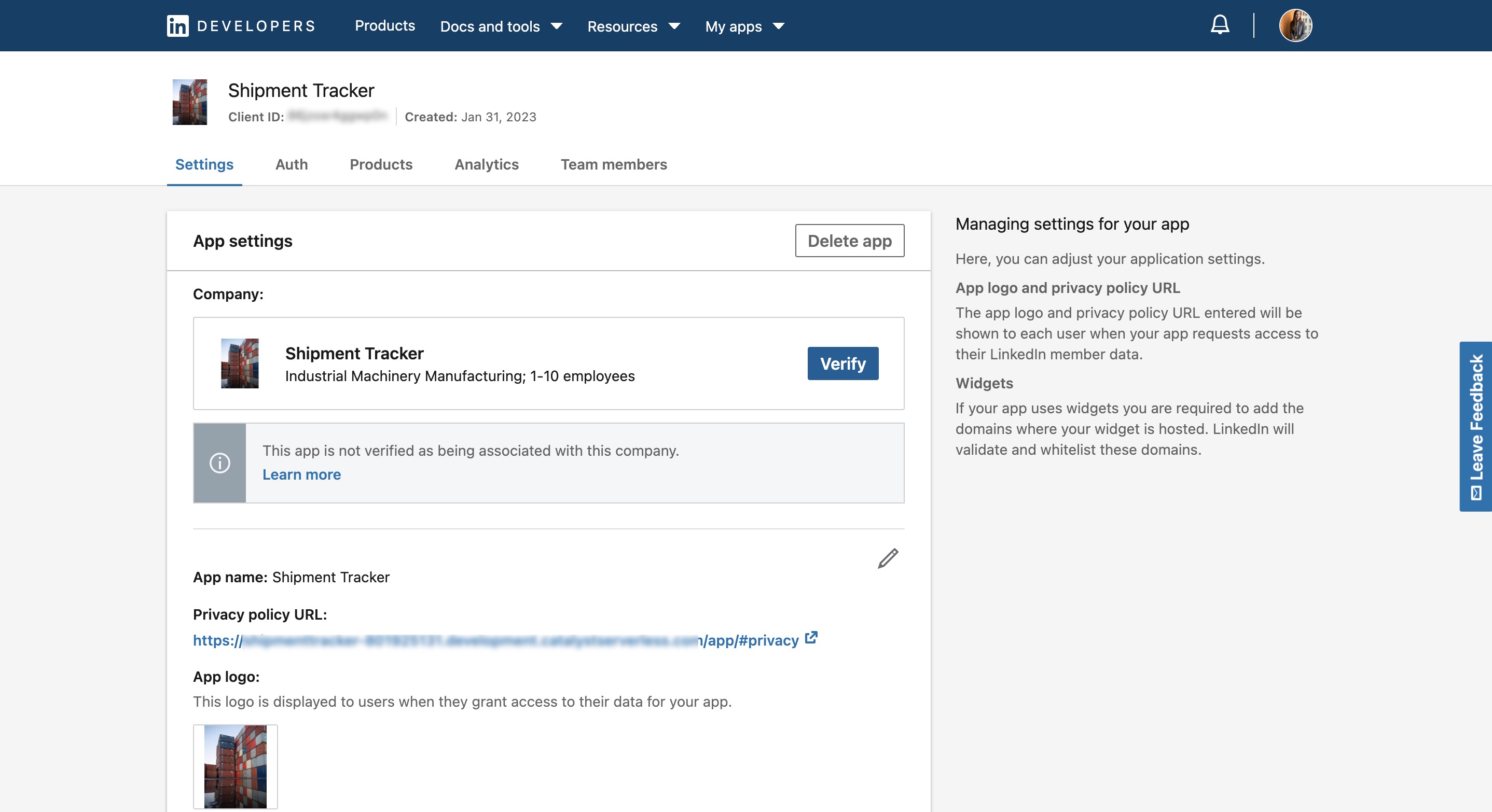Switch to the Auth tab
The width and height of the screenshot is (1492, 812).
pos(291,164)
